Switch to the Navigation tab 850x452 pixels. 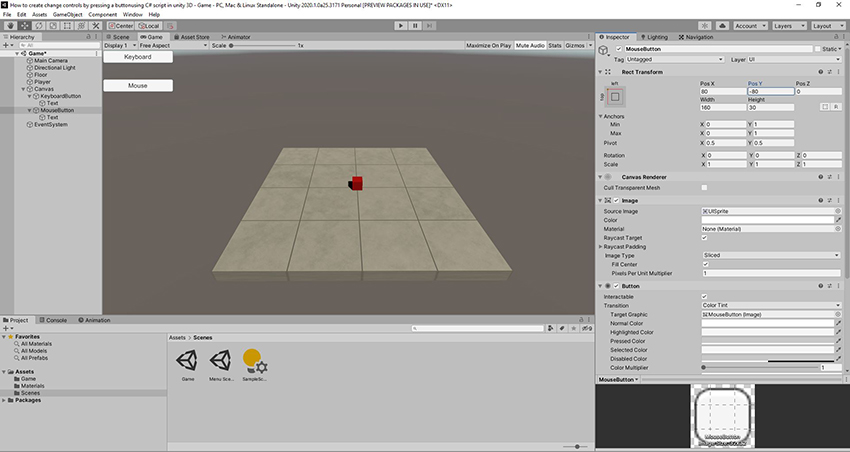(x=696, y=37)
